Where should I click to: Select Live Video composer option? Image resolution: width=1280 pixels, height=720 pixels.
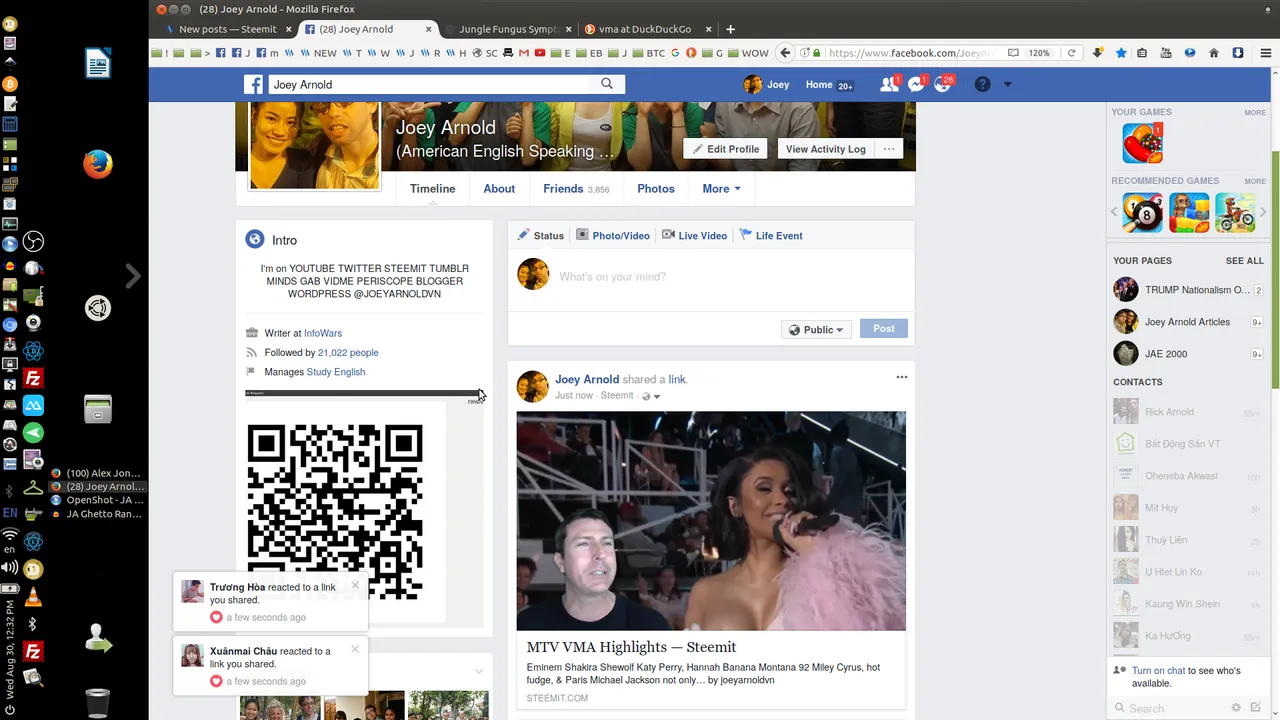pyautogui.click(x=694, y=235)
